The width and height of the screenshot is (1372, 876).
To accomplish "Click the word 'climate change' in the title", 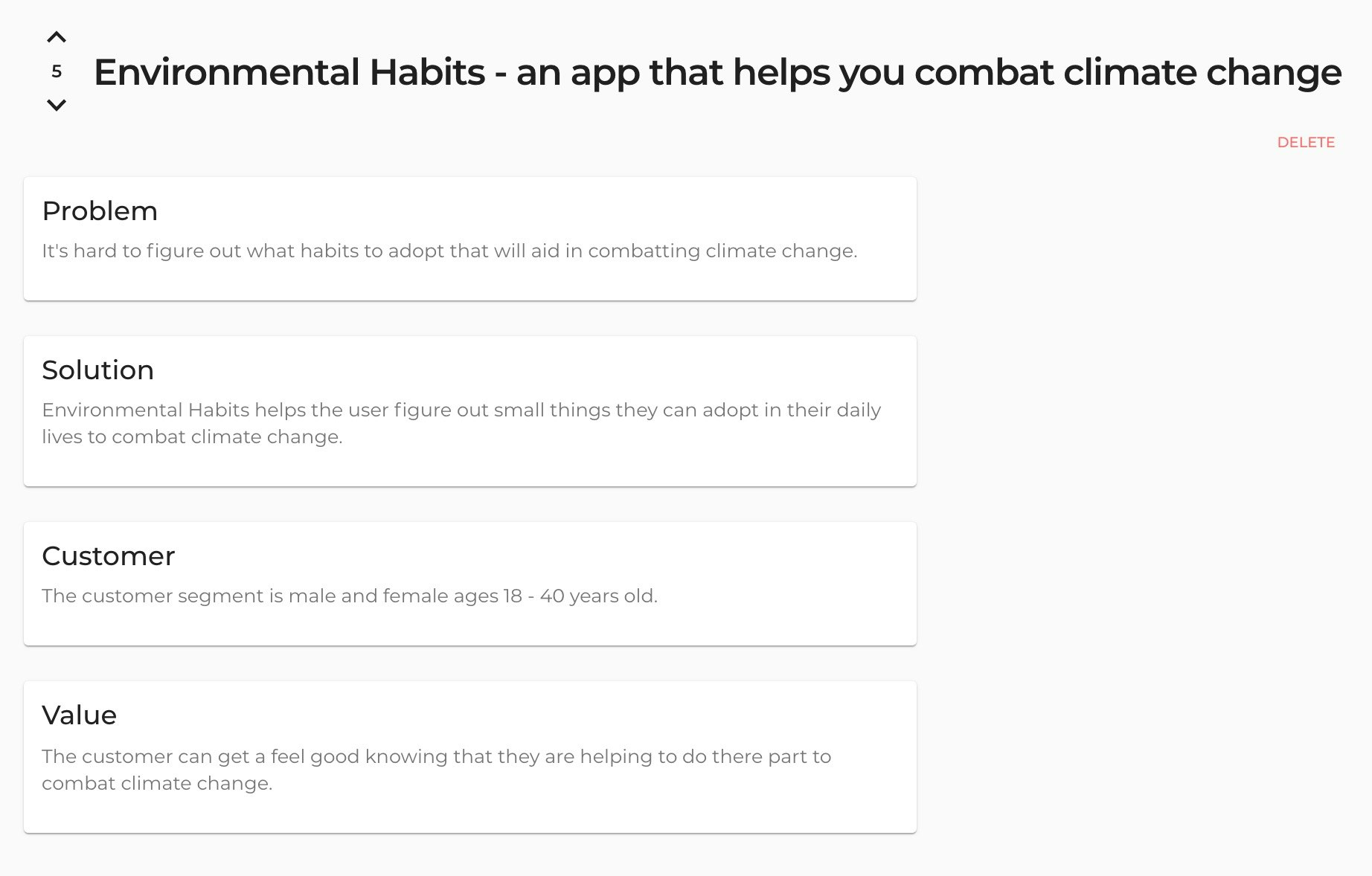I will pos(1202,72).
